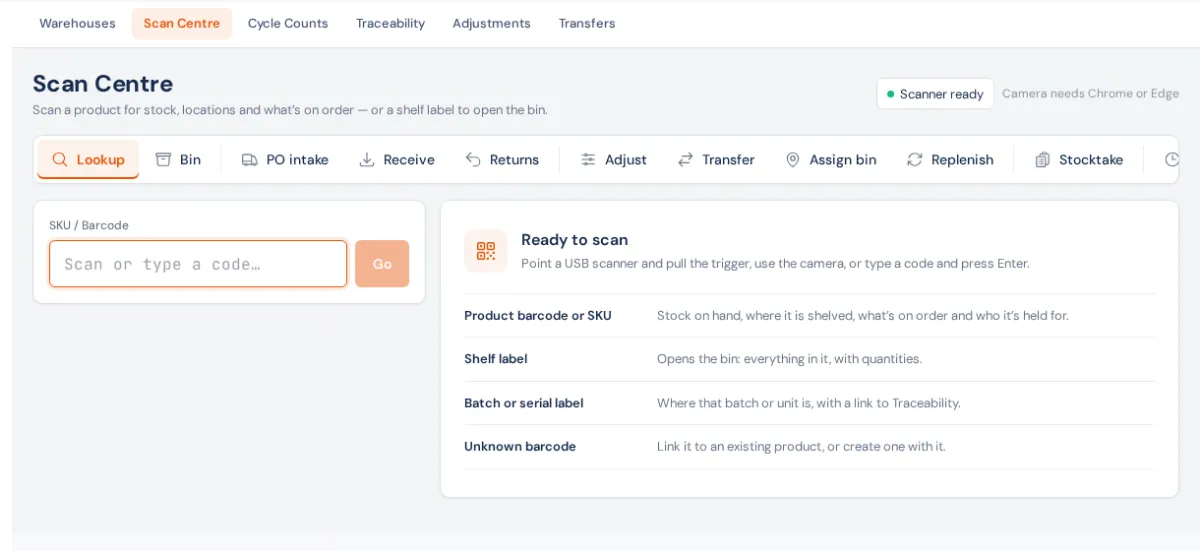The height and width of the screenshot is (551, 1200).
Task: Click the Unknown barcode row
Action: click(x=809, y=447)
